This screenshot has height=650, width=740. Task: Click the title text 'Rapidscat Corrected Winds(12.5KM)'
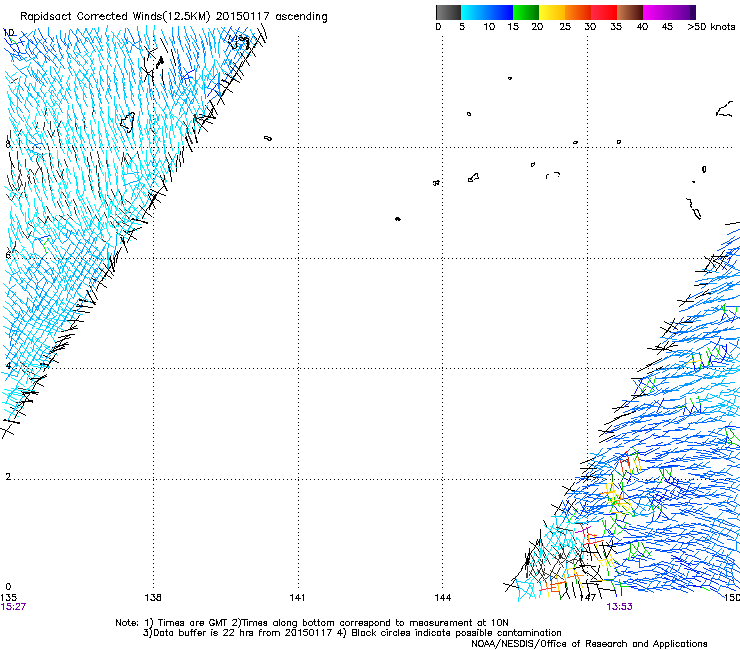click(115, 17)
